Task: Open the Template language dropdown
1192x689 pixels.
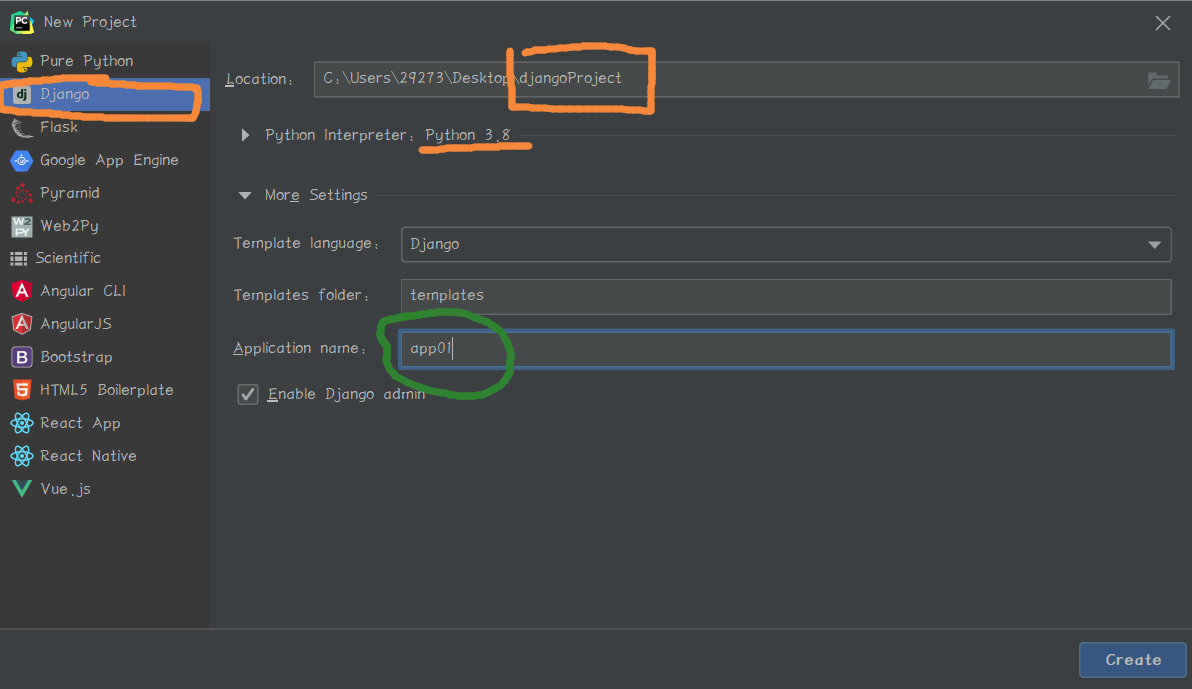Action: point(786,245)
